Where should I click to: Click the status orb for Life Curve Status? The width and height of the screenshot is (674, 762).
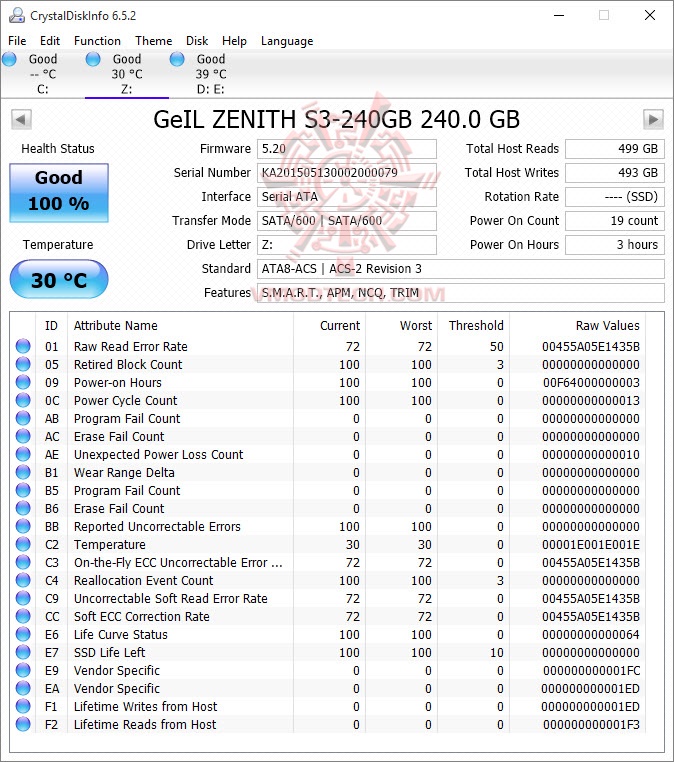click(23, 634)
